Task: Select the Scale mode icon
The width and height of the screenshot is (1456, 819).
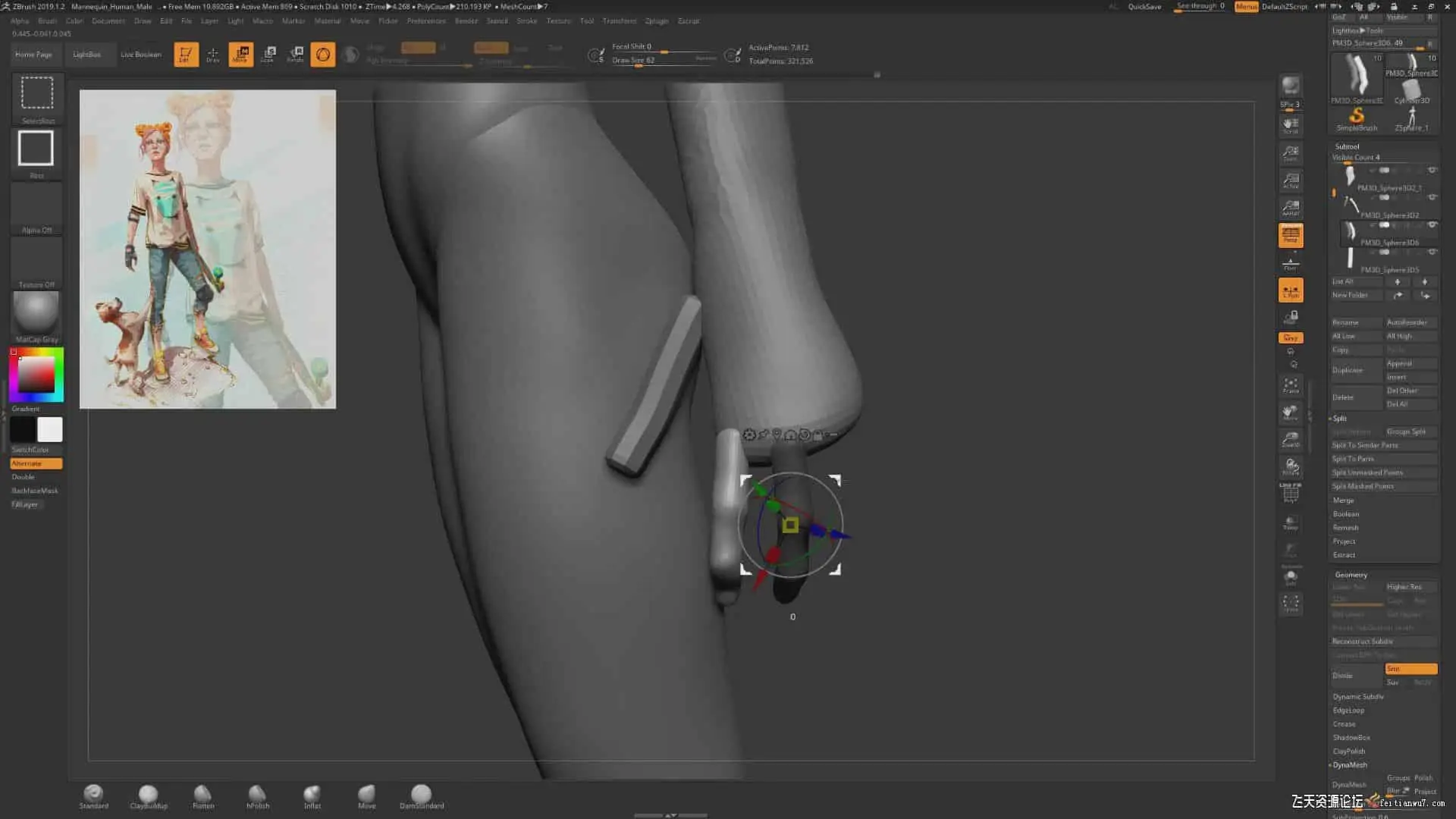Action: click(x=268, y=54)
